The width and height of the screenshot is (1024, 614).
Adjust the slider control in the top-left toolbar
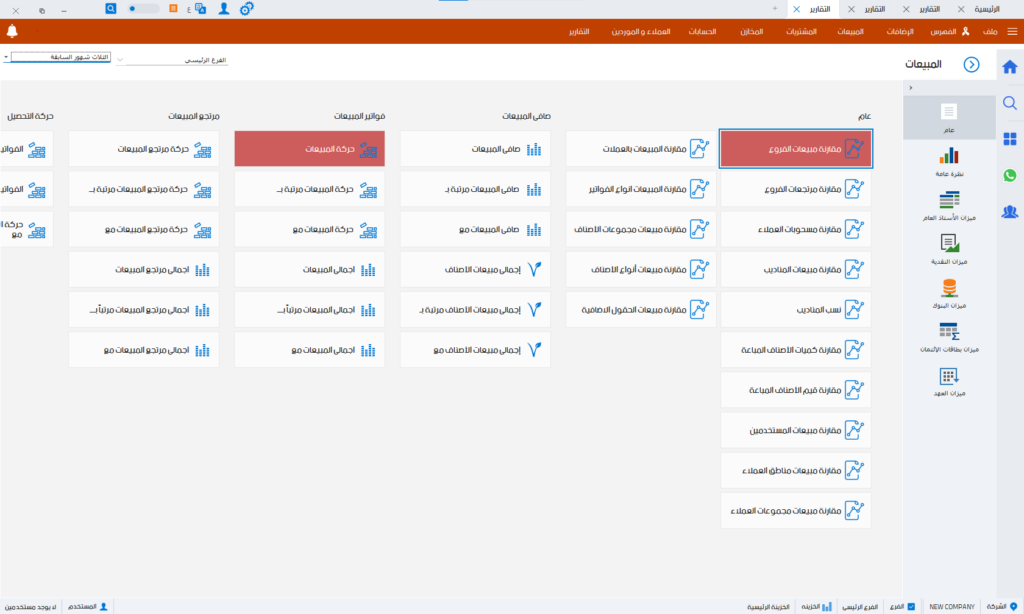click(135, 8)
